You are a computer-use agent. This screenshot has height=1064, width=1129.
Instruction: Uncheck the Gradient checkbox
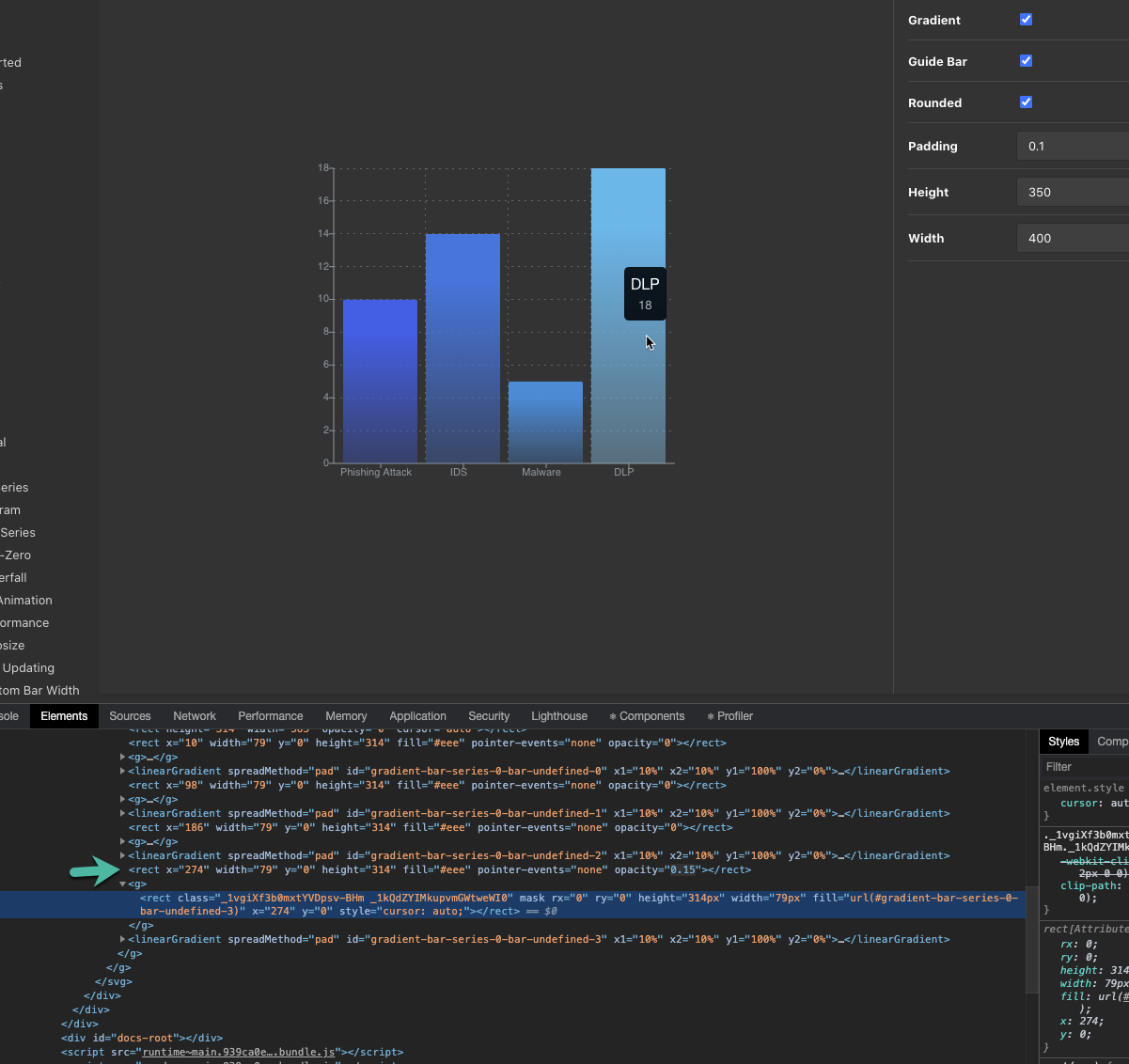coord(1026,19)
